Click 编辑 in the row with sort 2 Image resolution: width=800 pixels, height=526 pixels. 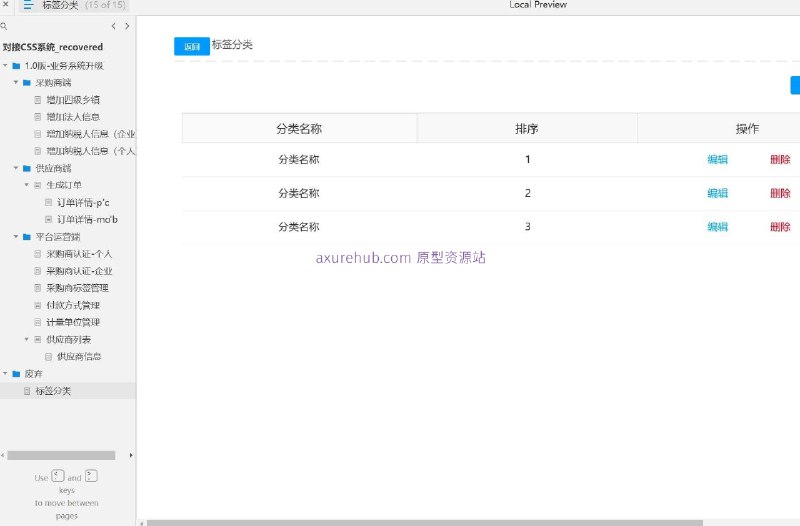717,193
